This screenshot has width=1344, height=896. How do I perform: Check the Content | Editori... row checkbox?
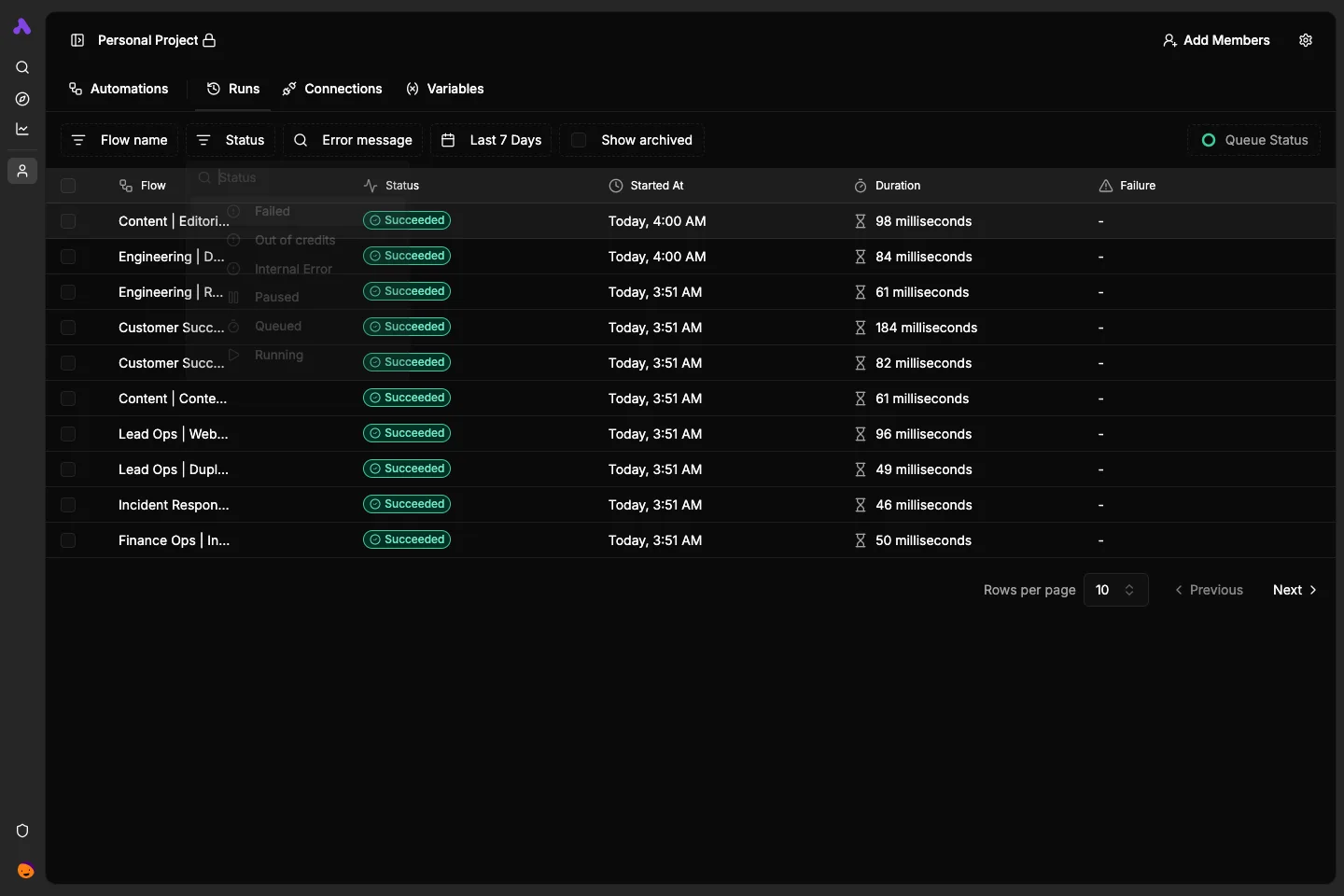pyautogui.click(x=68, y=221)
